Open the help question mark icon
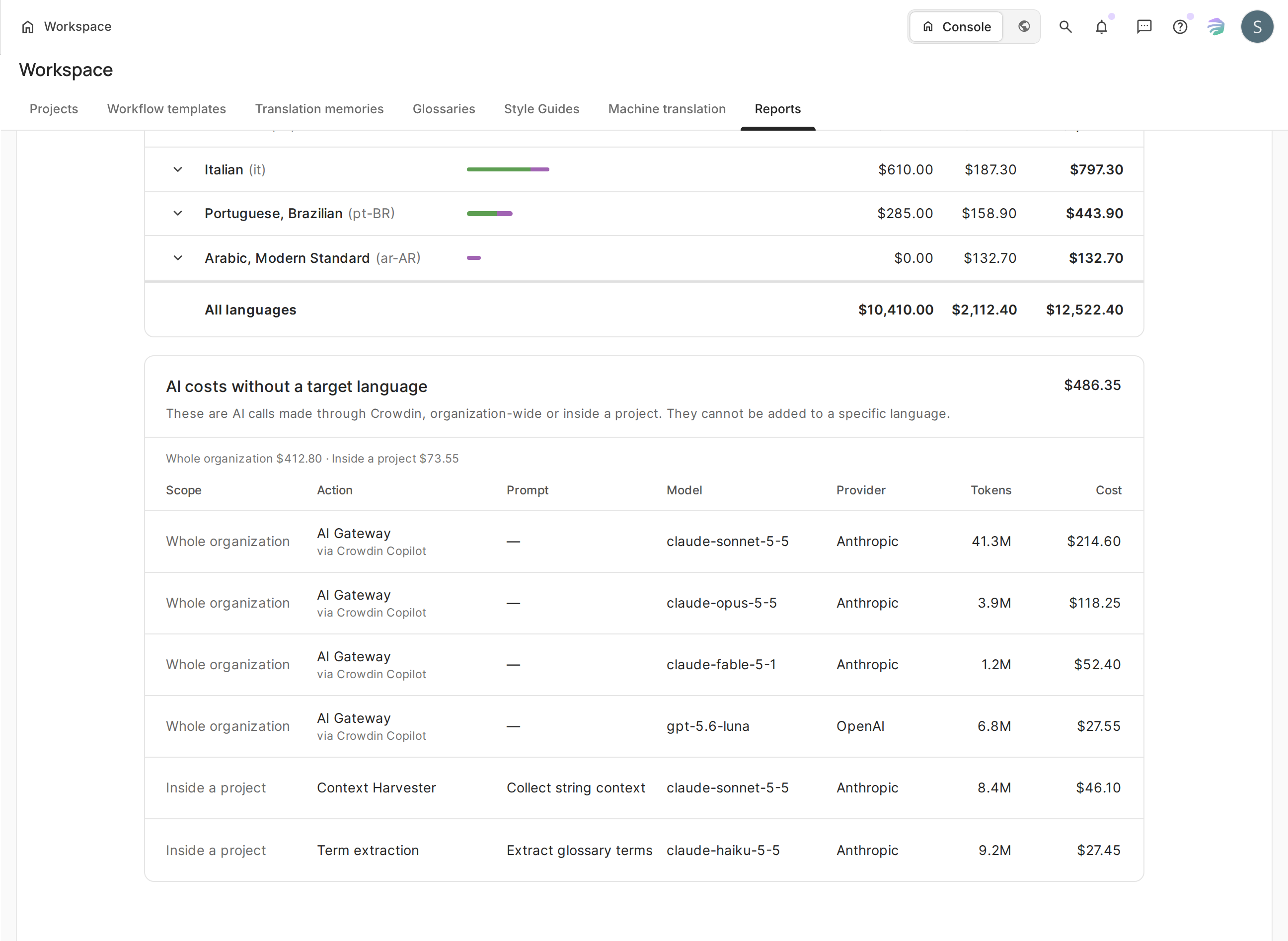Viewport: 1288px width, 941px height. pyautogui.click(x=1180, y=27)
